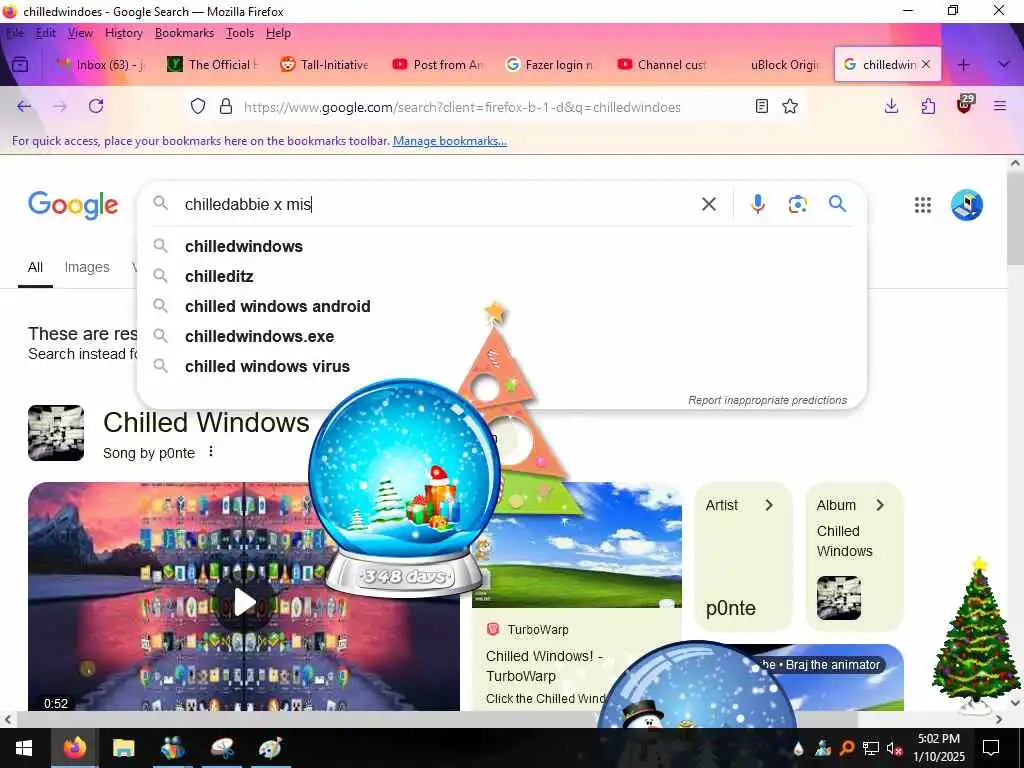Start Google voice search microphone
This screenshot has height=768, width=1024.
758,204
